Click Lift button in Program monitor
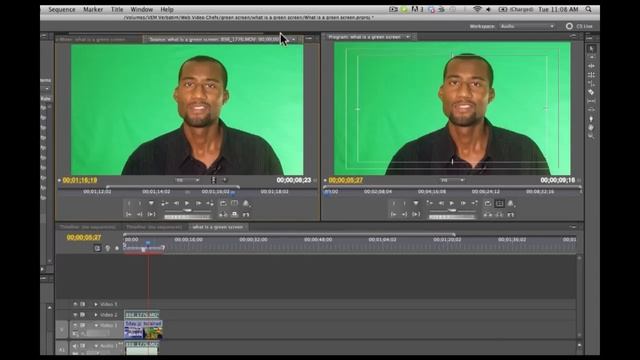 (488, 214)
